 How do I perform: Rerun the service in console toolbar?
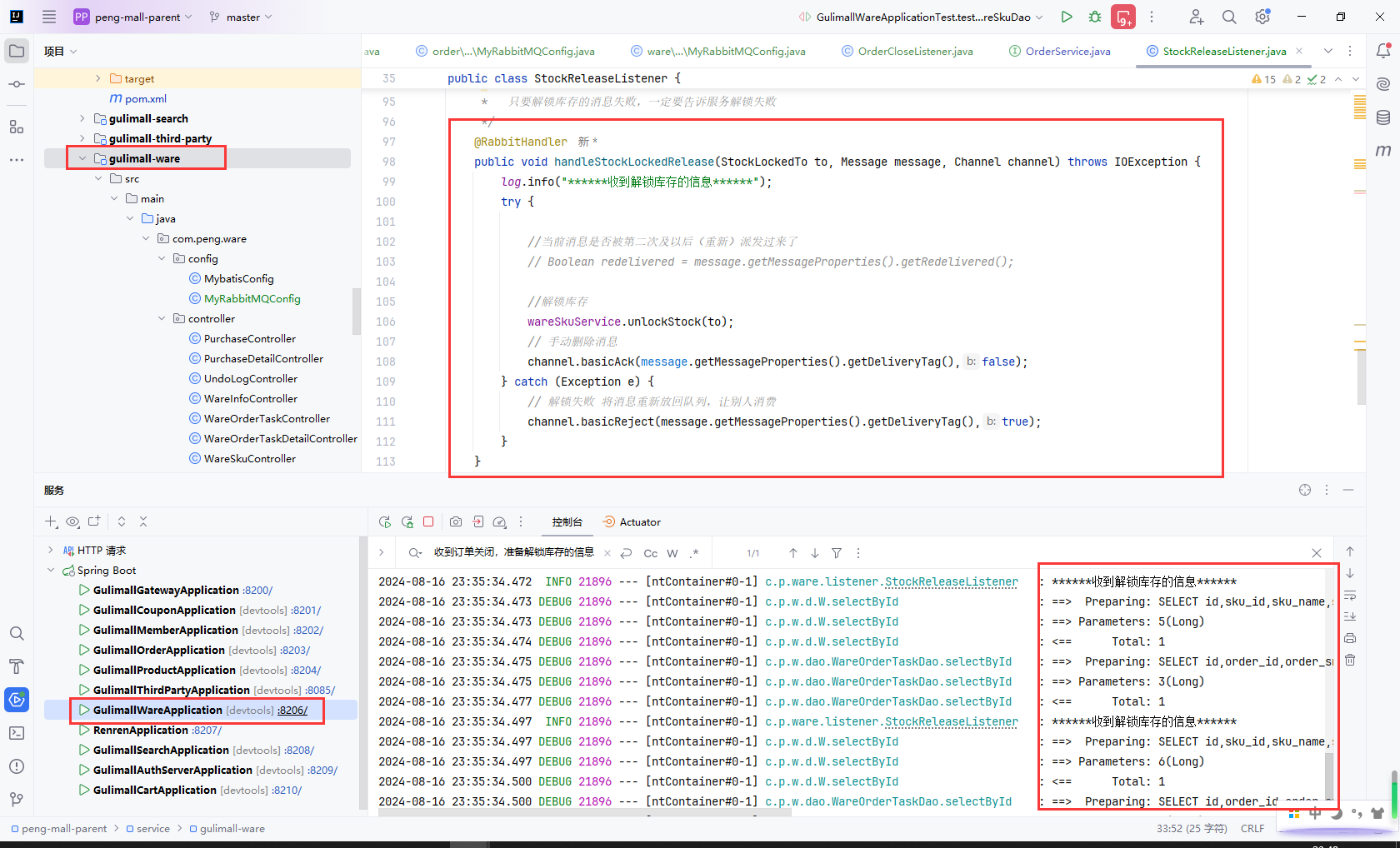(385, 522)
